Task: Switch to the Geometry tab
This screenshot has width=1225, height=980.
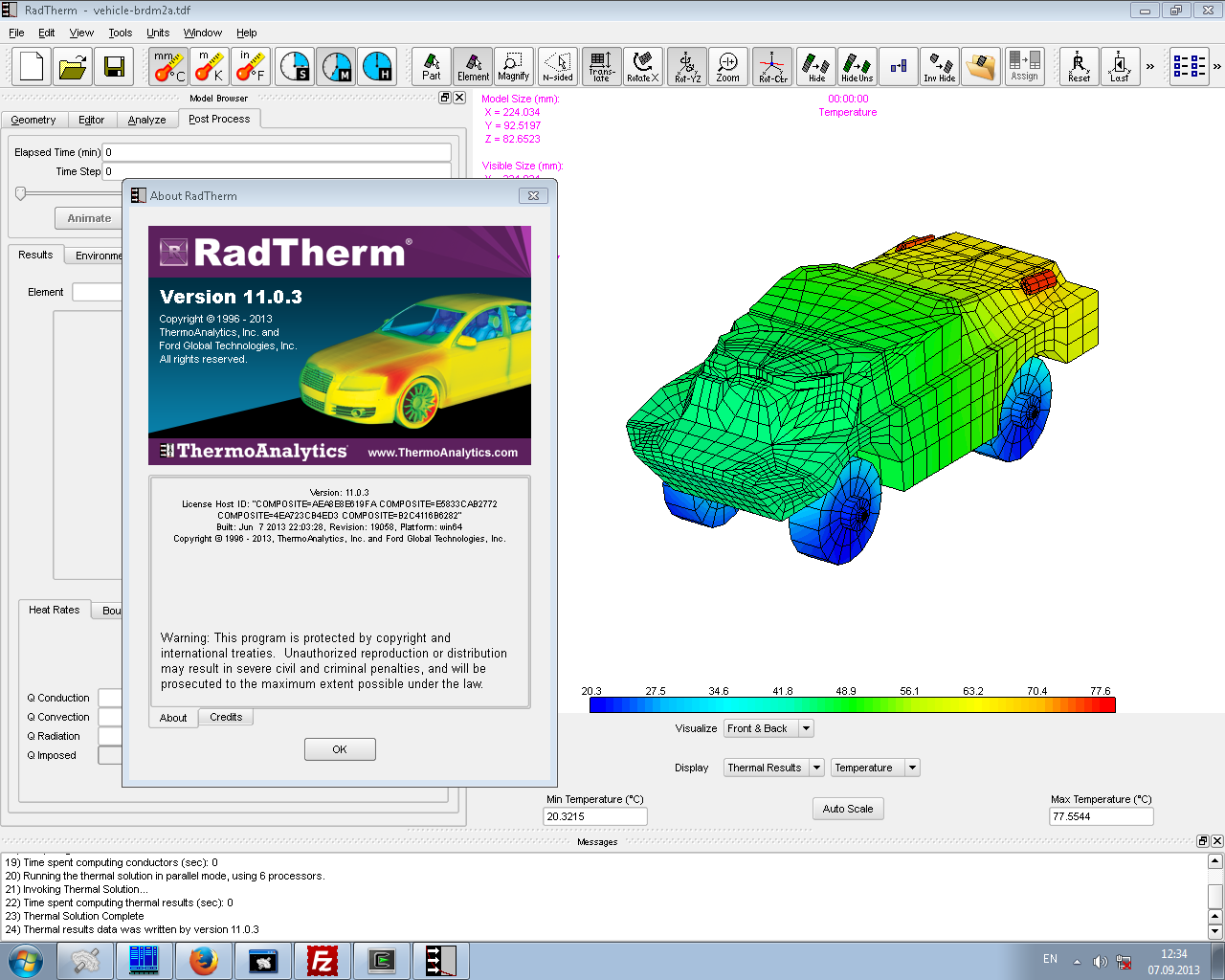Action: tap(33, 120)
